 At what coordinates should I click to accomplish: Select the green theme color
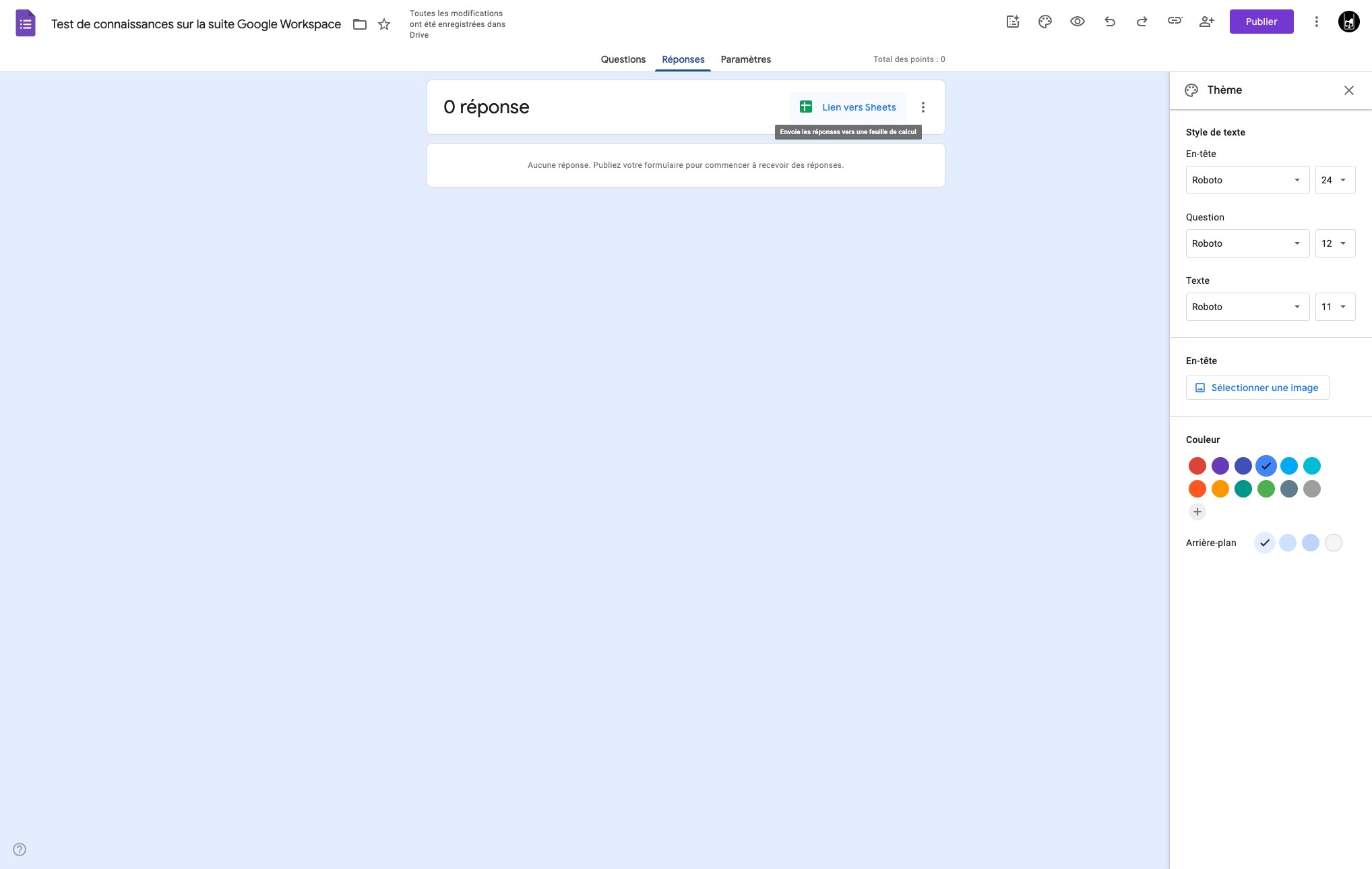1266,489
